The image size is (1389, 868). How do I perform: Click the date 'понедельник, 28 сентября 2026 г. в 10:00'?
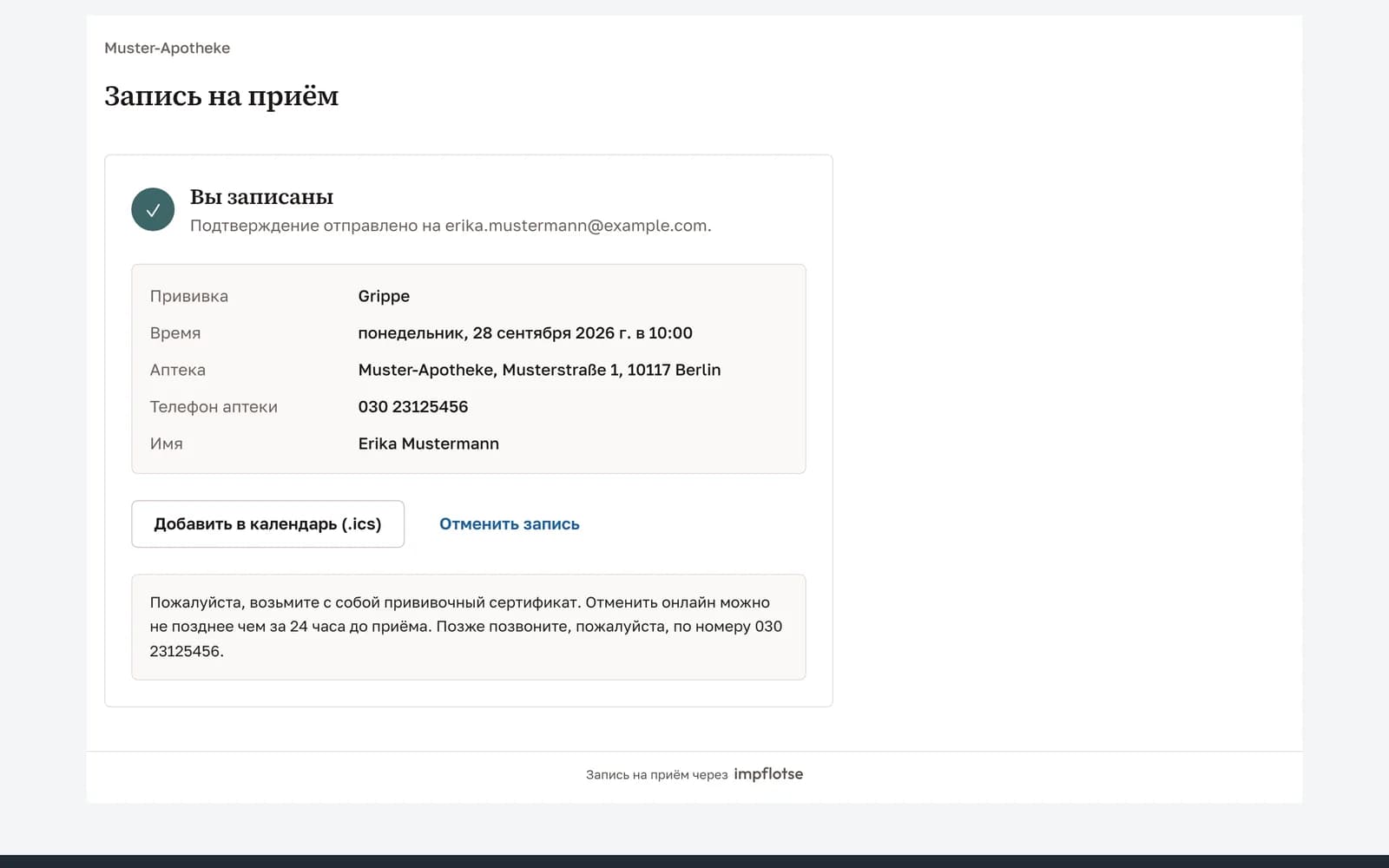[525, 333]
